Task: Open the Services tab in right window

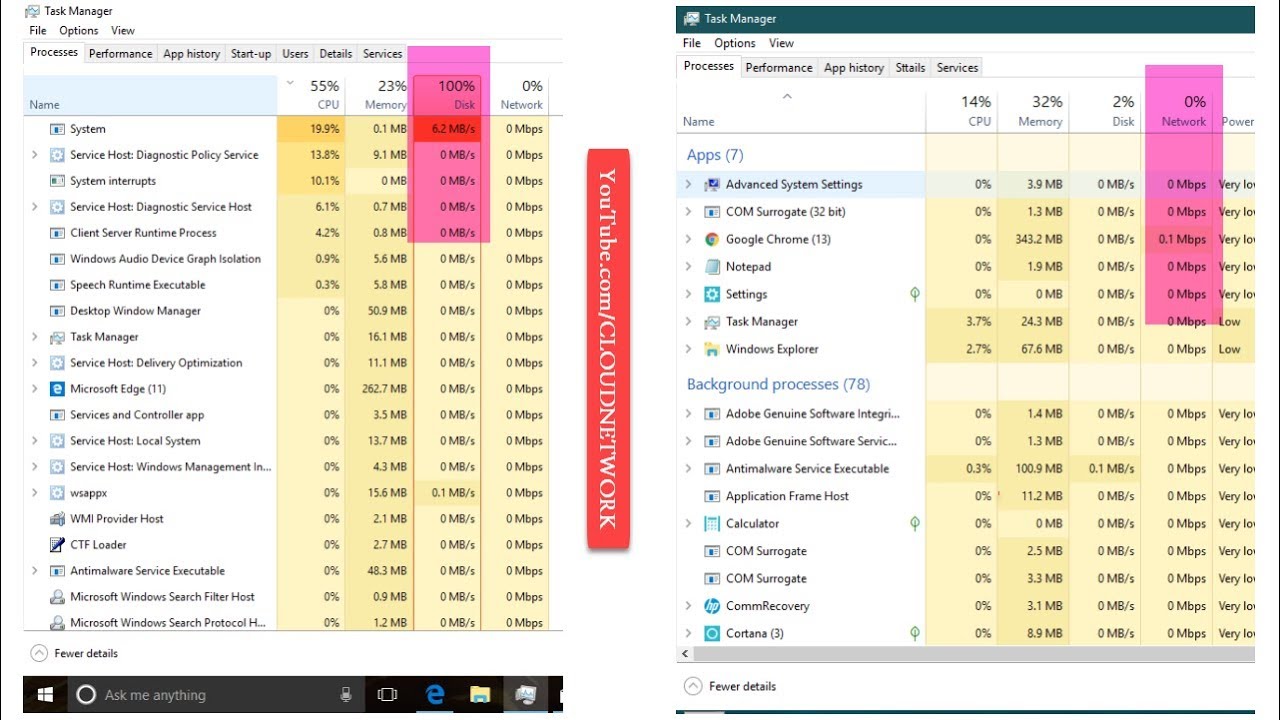Action: tap(957, 68)
